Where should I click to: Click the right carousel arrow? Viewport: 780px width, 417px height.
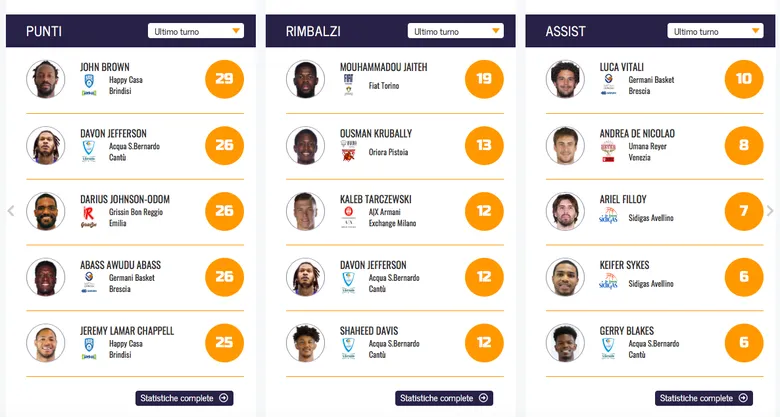(x=769, y=211)
